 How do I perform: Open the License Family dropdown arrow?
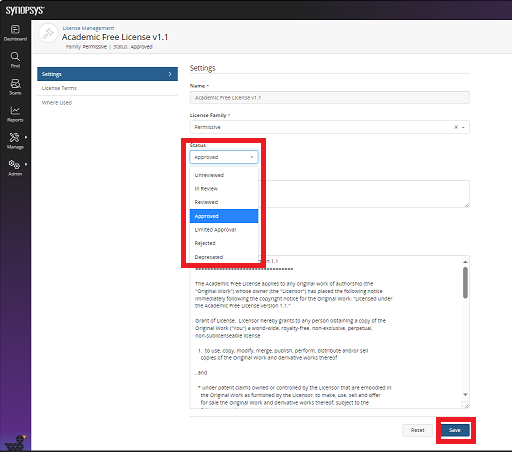(x=463, y=127)
